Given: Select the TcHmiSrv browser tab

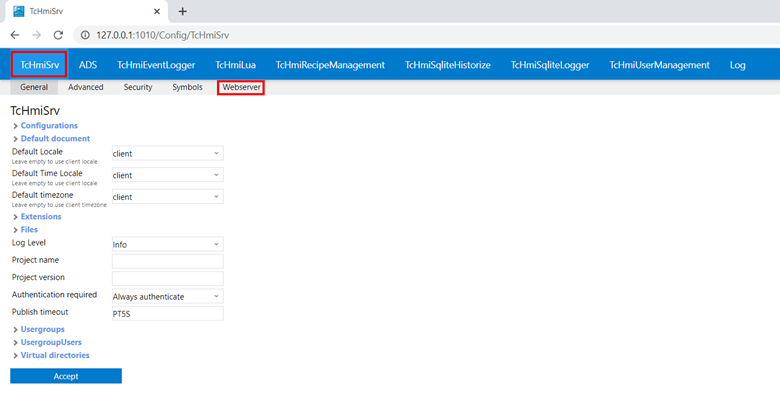Looking at the screenshot, I should pos(86,11).
